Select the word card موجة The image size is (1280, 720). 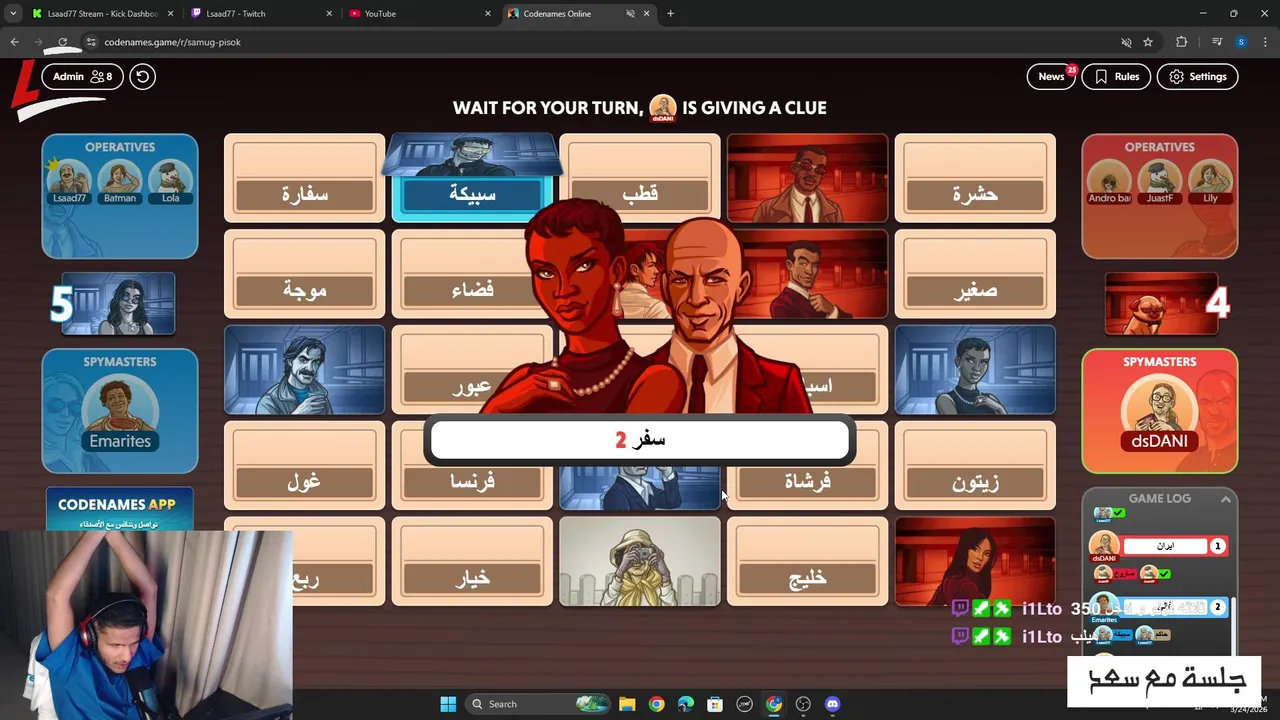pos(305,274)
